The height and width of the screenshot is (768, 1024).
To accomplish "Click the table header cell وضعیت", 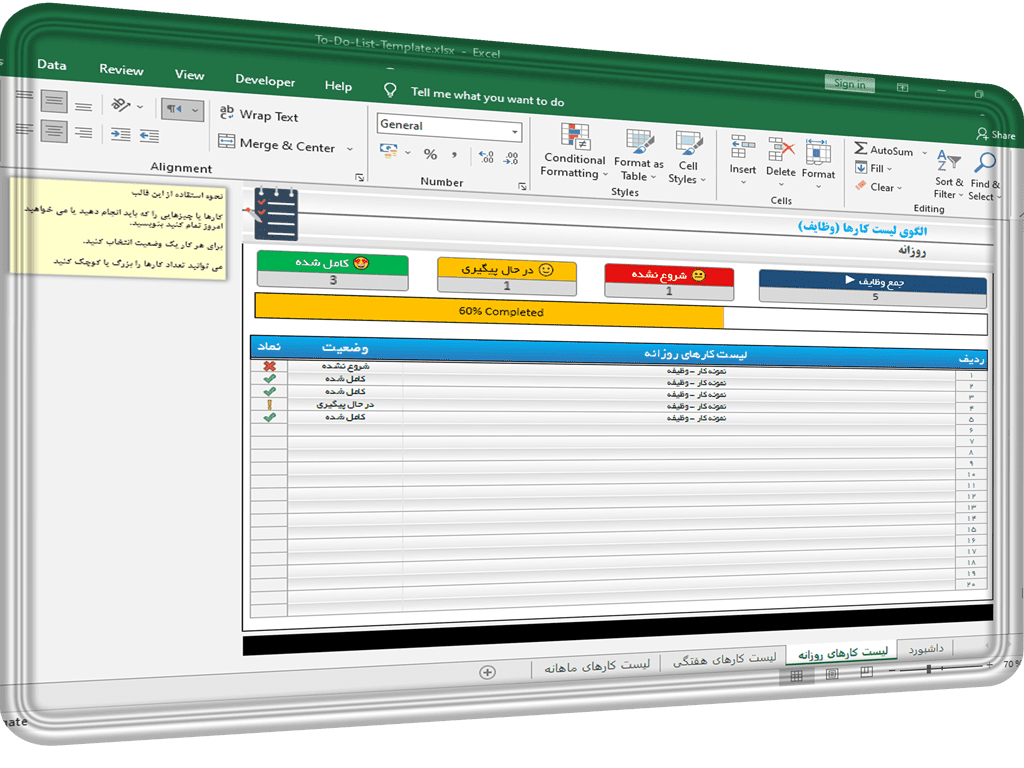I will tap(344, 347).
